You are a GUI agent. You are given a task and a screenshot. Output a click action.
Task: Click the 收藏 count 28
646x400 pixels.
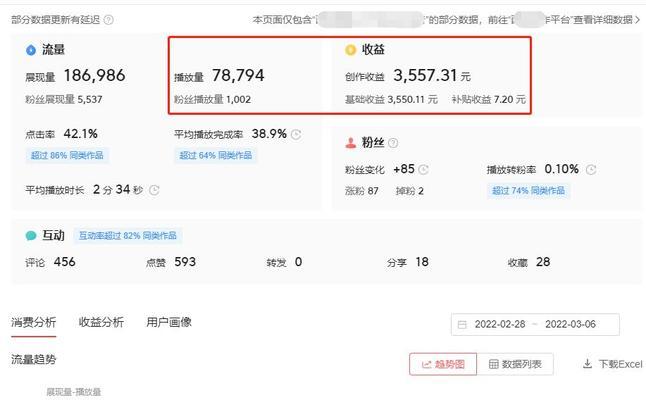point(543,262)
